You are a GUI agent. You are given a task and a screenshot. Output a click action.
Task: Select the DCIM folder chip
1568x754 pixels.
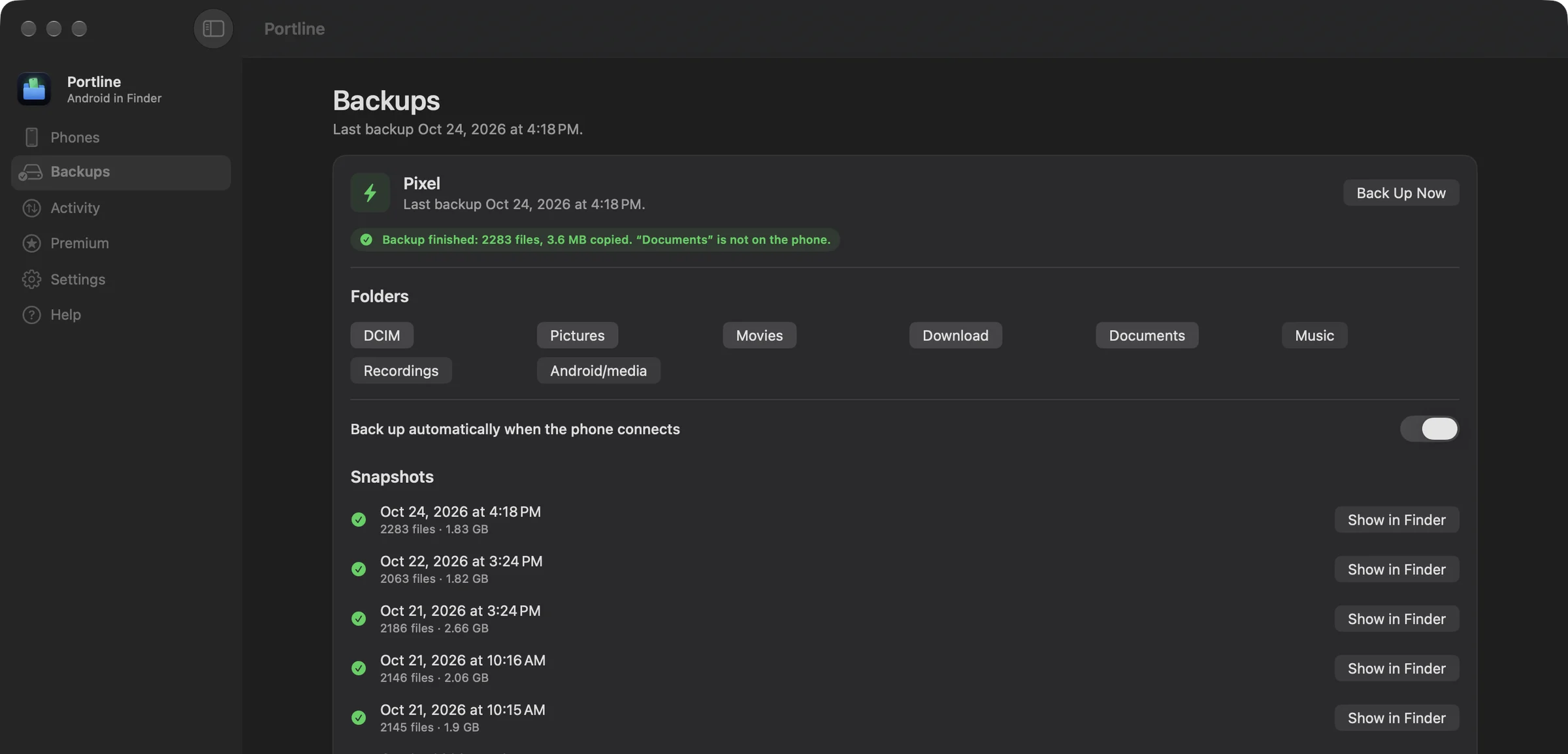[382, 335]
